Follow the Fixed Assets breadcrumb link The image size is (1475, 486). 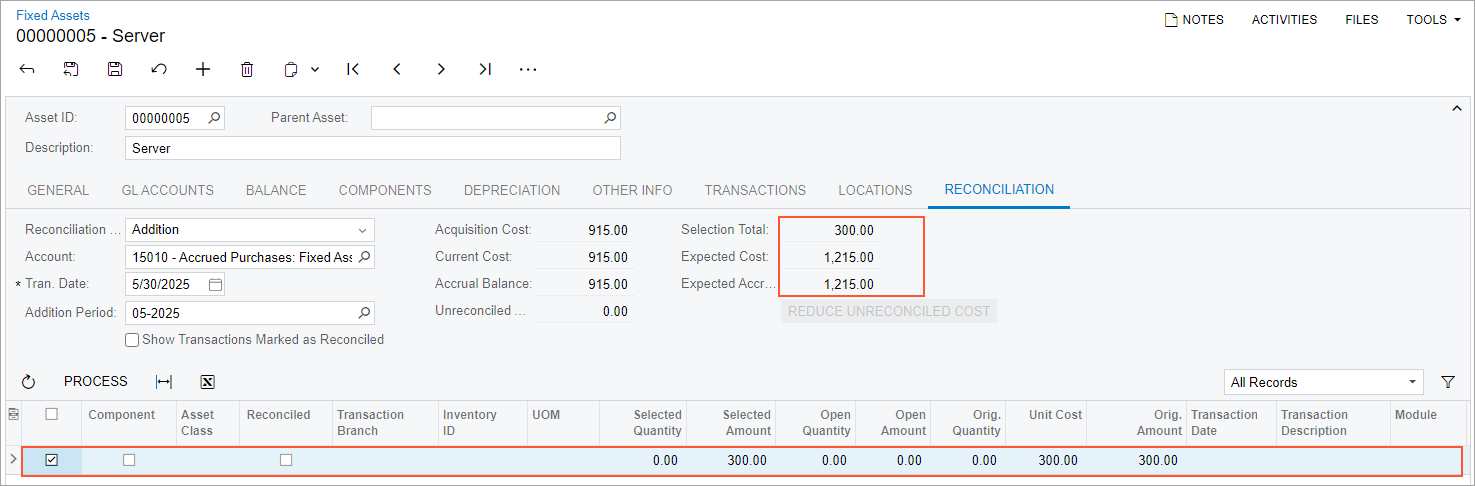point(52,15)
